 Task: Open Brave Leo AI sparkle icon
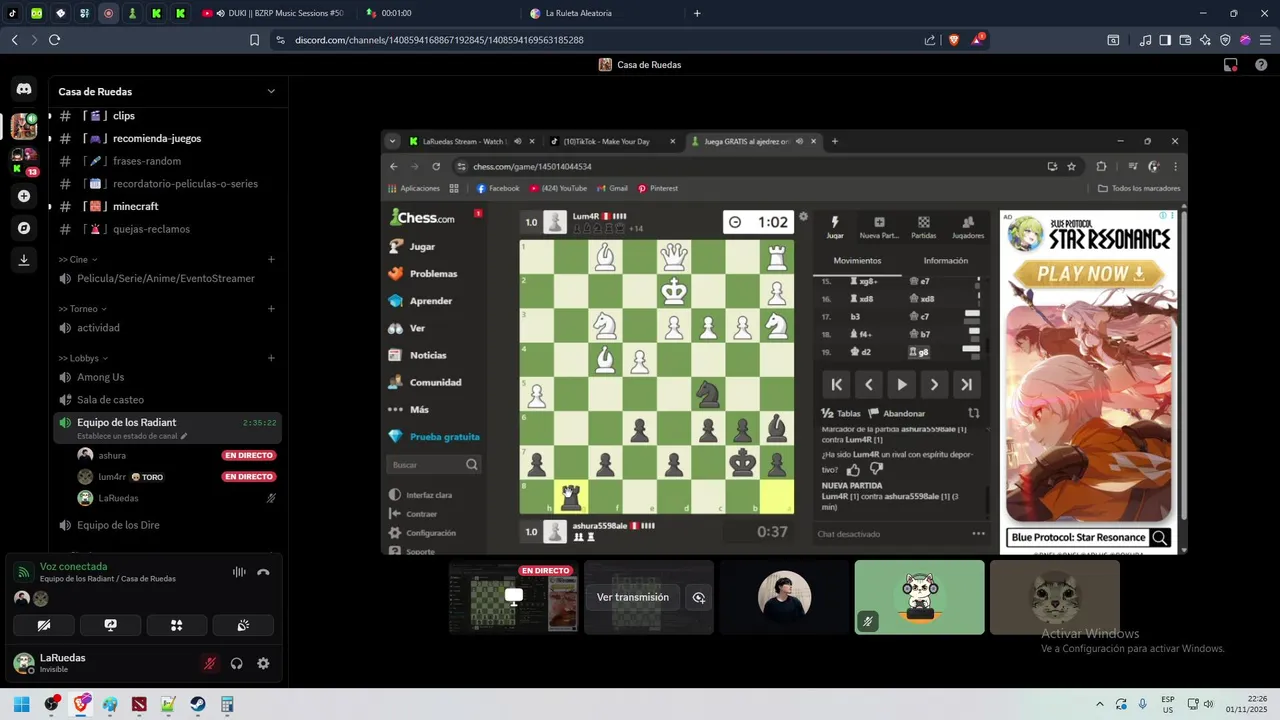tap(1205, 40)
